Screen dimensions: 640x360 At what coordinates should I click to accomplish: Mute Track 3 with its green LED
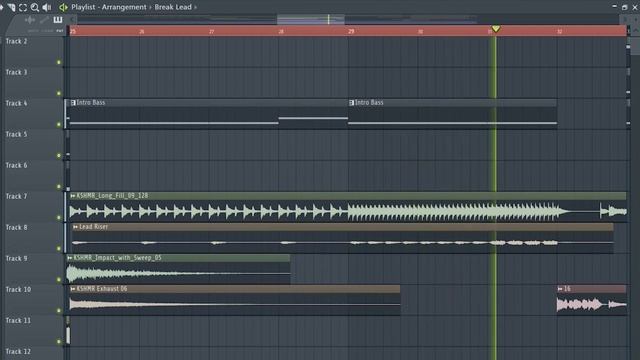click(x=58, y=93)
